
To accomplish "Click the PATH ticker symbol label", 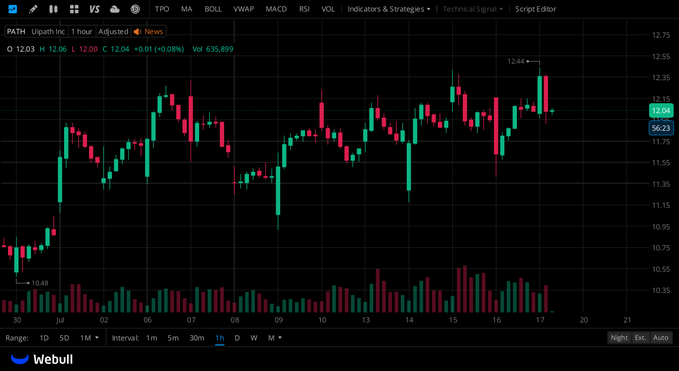I will click(16, 32).
